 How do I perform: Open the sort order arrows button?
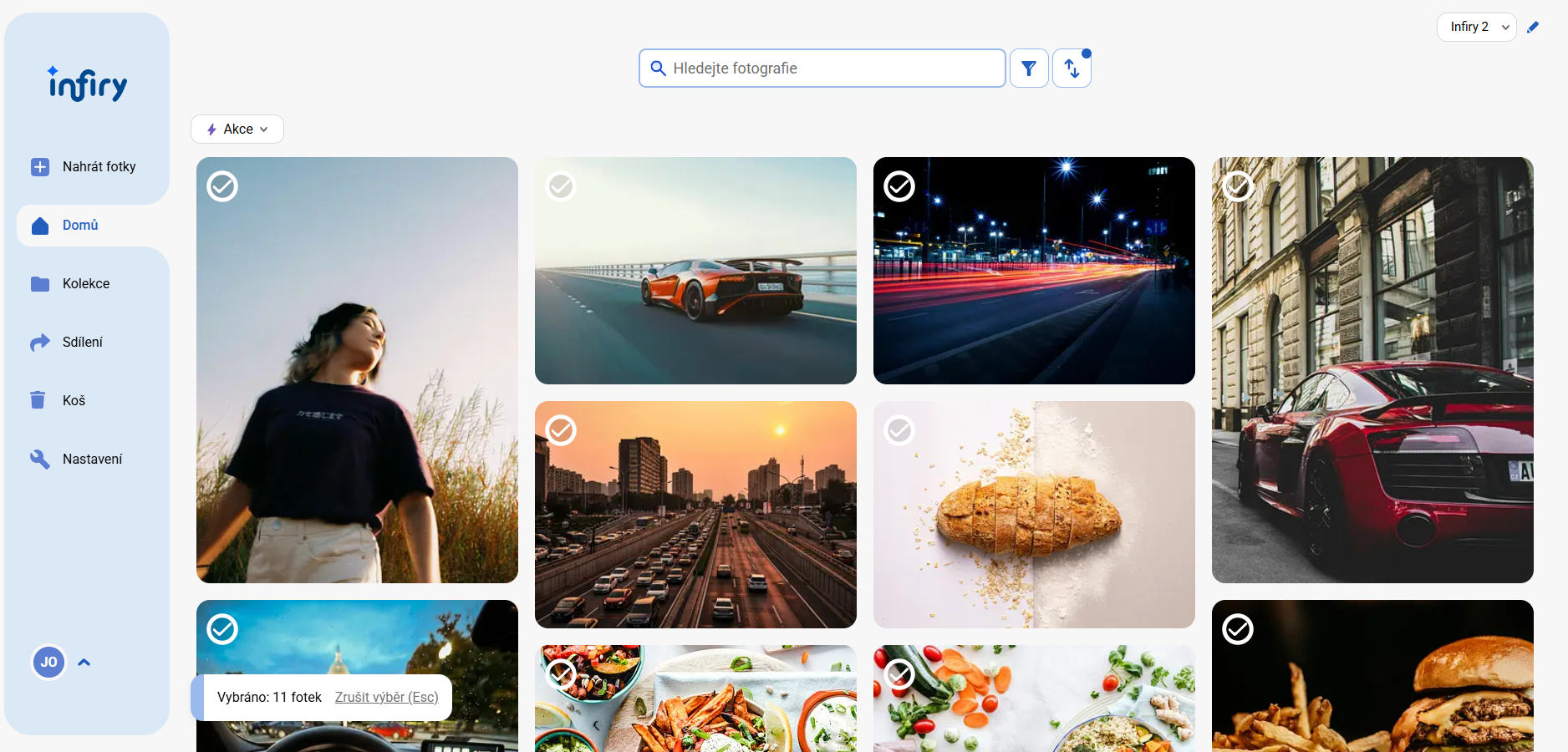(1072, 69)
